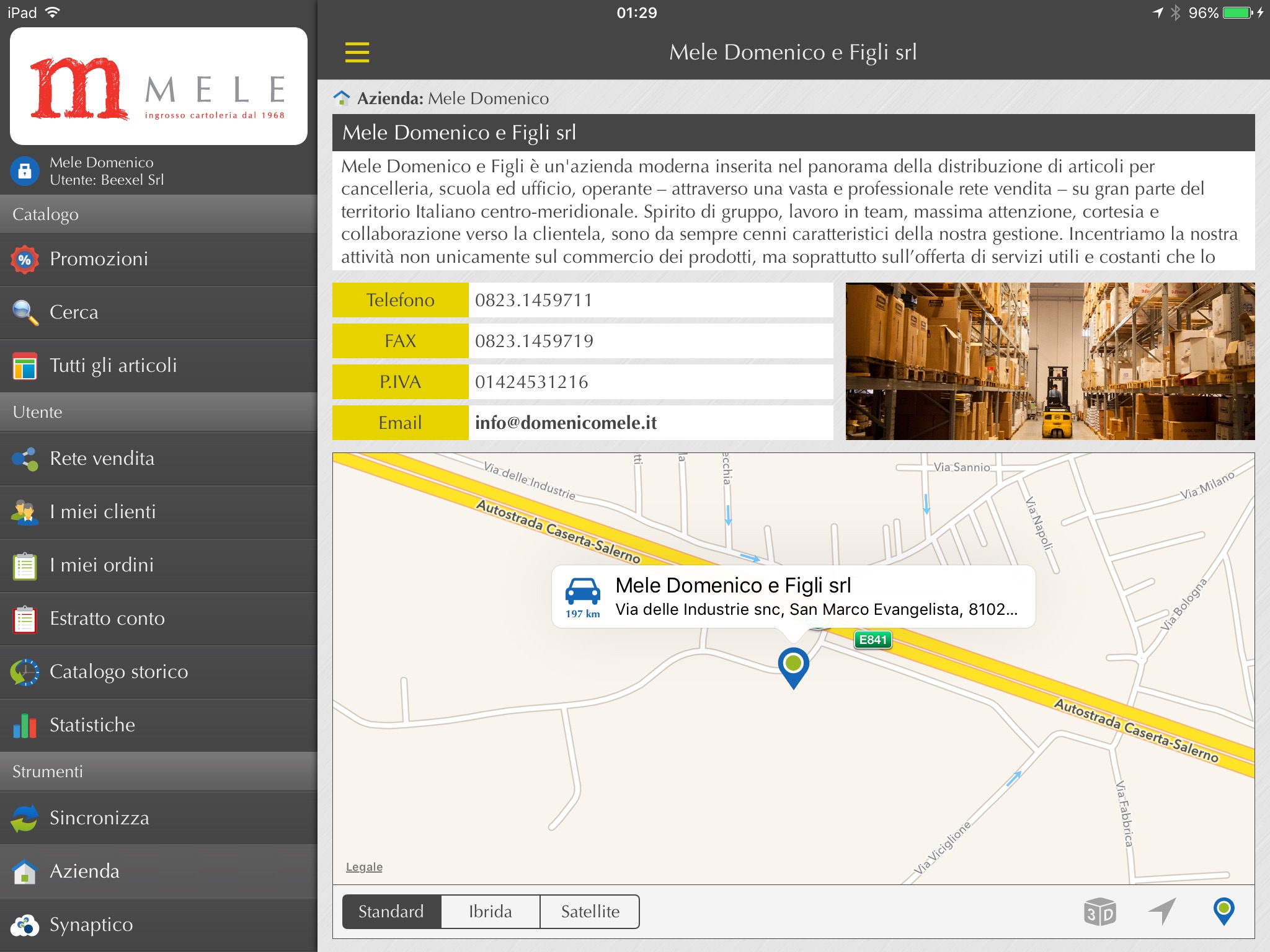Click the FAX yellow label

tap(401, 341)
